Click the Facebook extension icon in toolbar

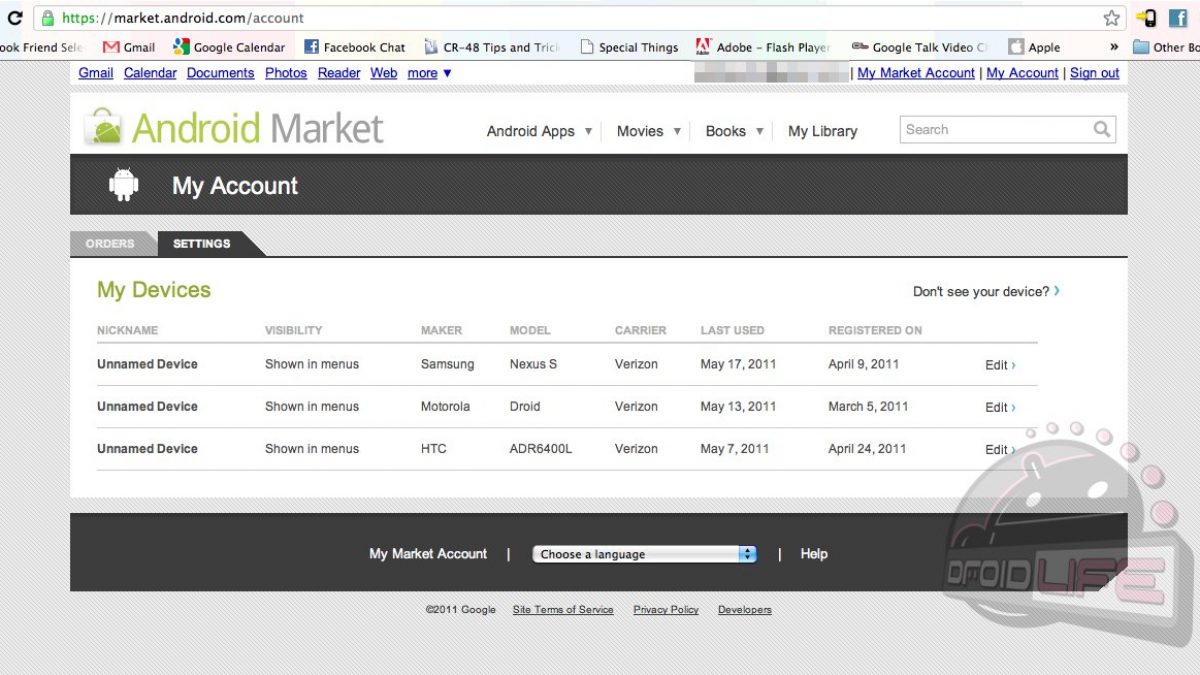(1178, 18)
